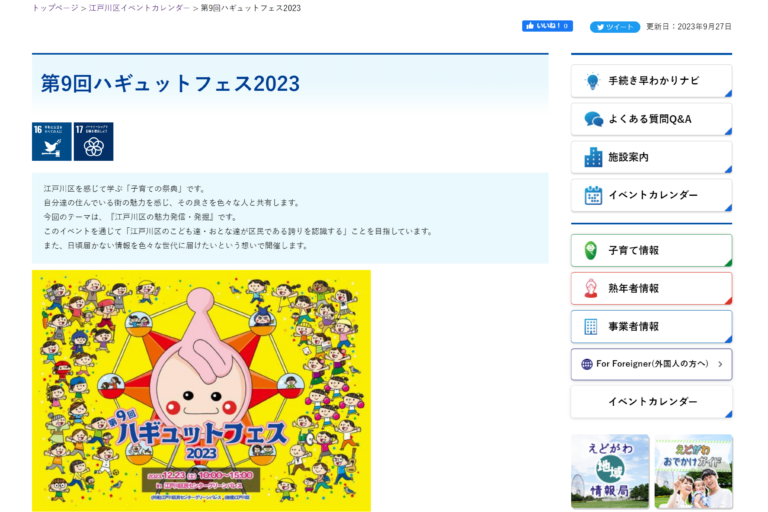Click the grid icon for 事業者情報
The image size is (768, 512).
(x=591, y=327)
